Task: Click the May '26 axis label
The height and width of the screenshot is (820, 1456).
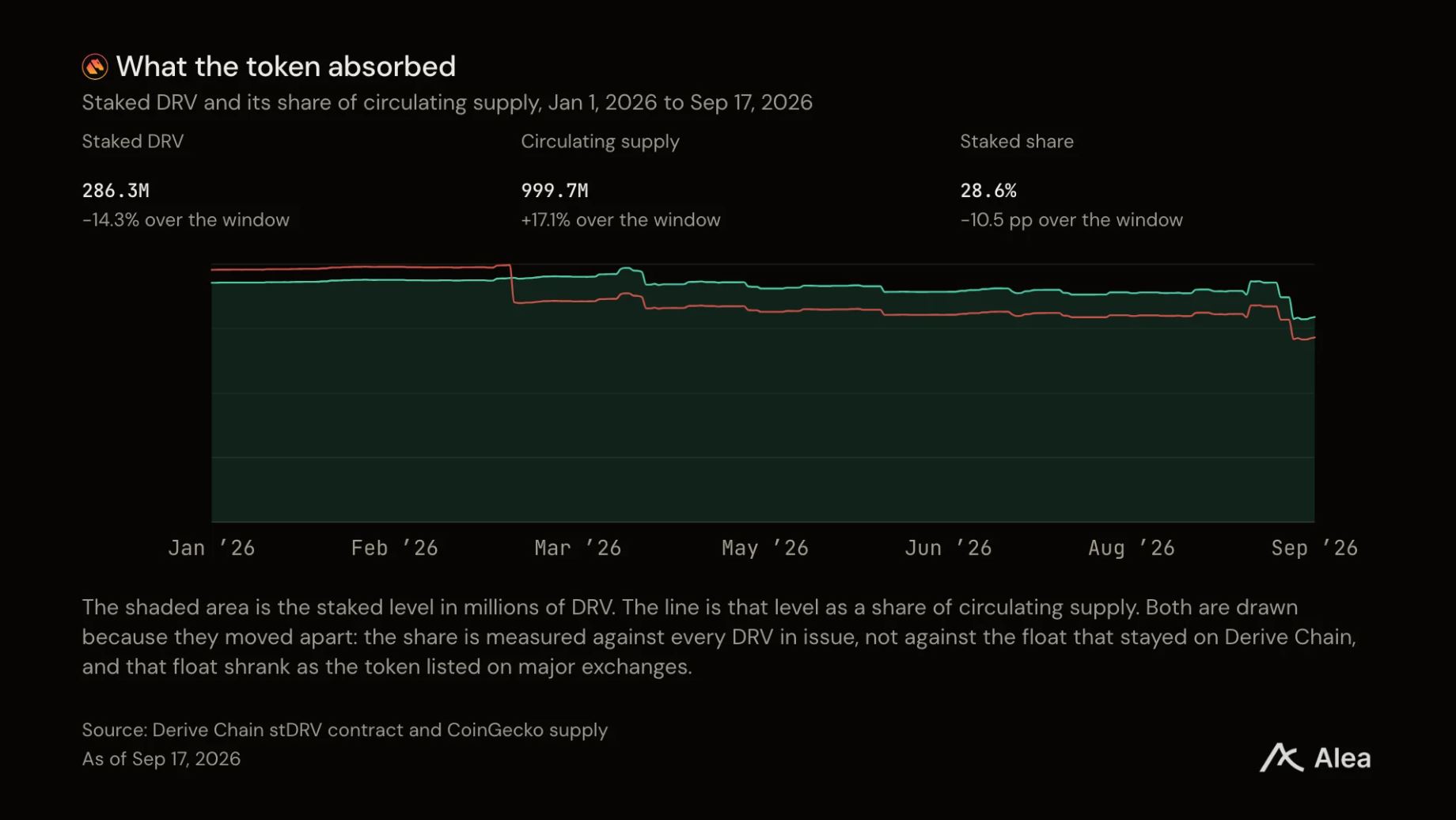Action: coord(765,548)
